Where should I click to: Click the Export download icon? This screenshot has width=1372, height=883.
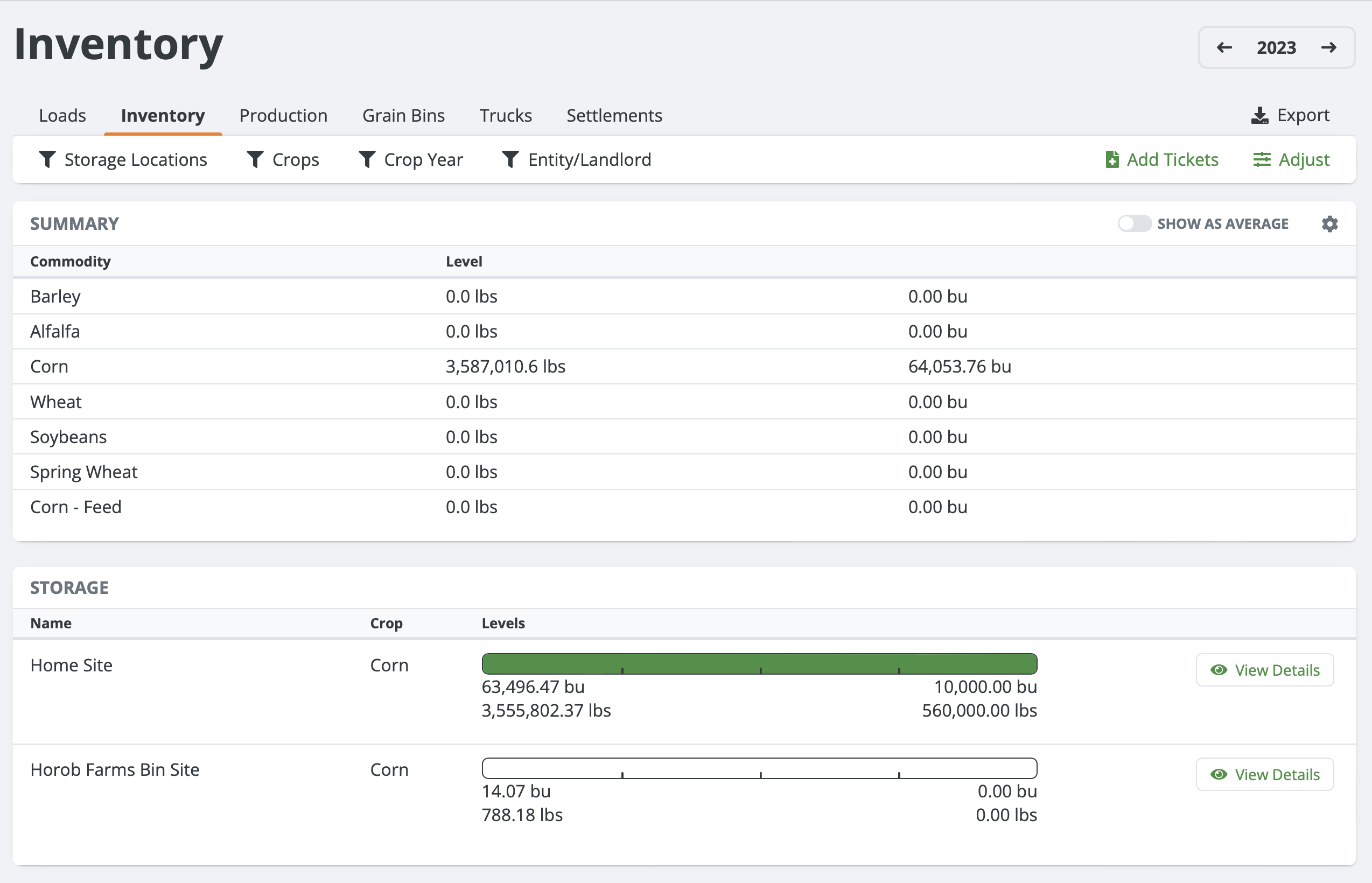coord(1259,116)
